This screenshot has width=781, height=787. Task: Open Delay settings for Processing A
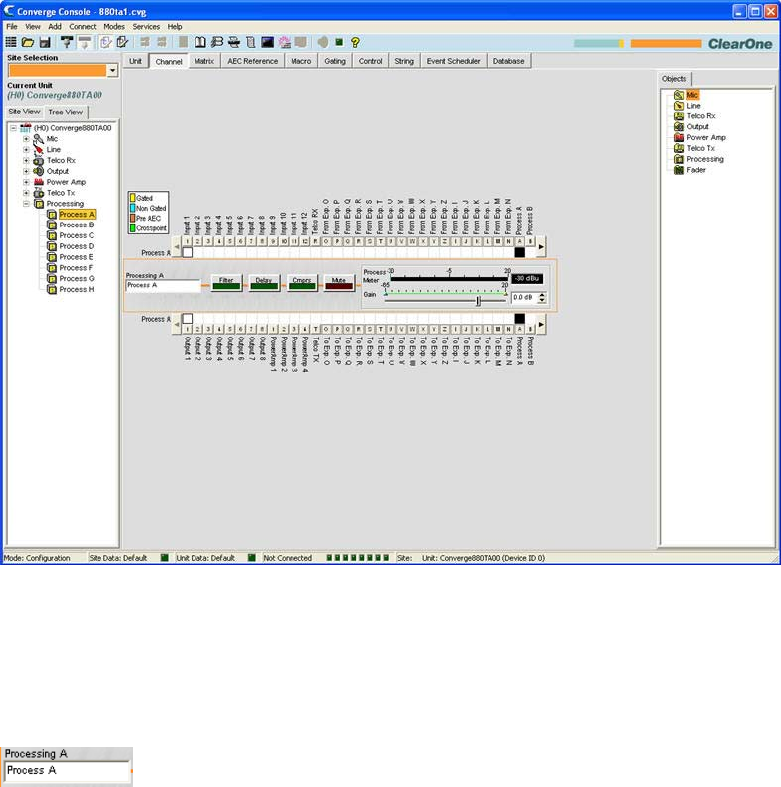264,283
